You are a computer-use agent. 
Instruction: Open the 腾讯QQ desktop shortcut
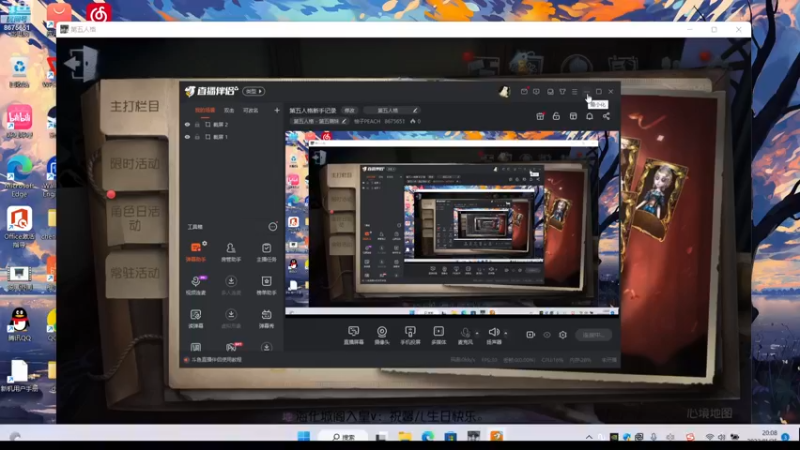coord(19,324)
